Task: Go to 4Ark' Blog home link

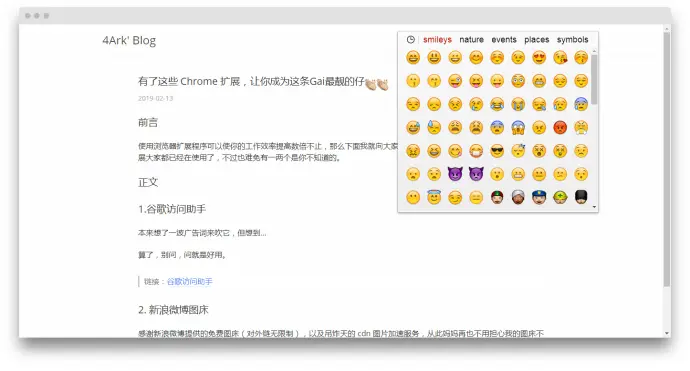Action: coord(129,40)
